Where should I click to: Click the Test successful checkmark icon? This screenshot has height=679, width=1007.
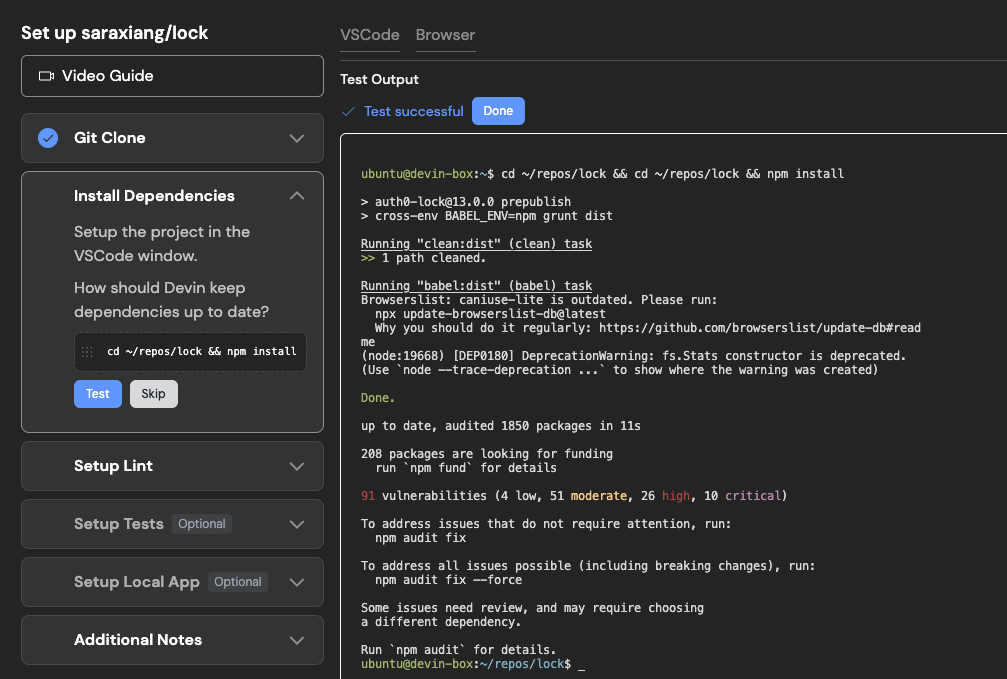348,112
